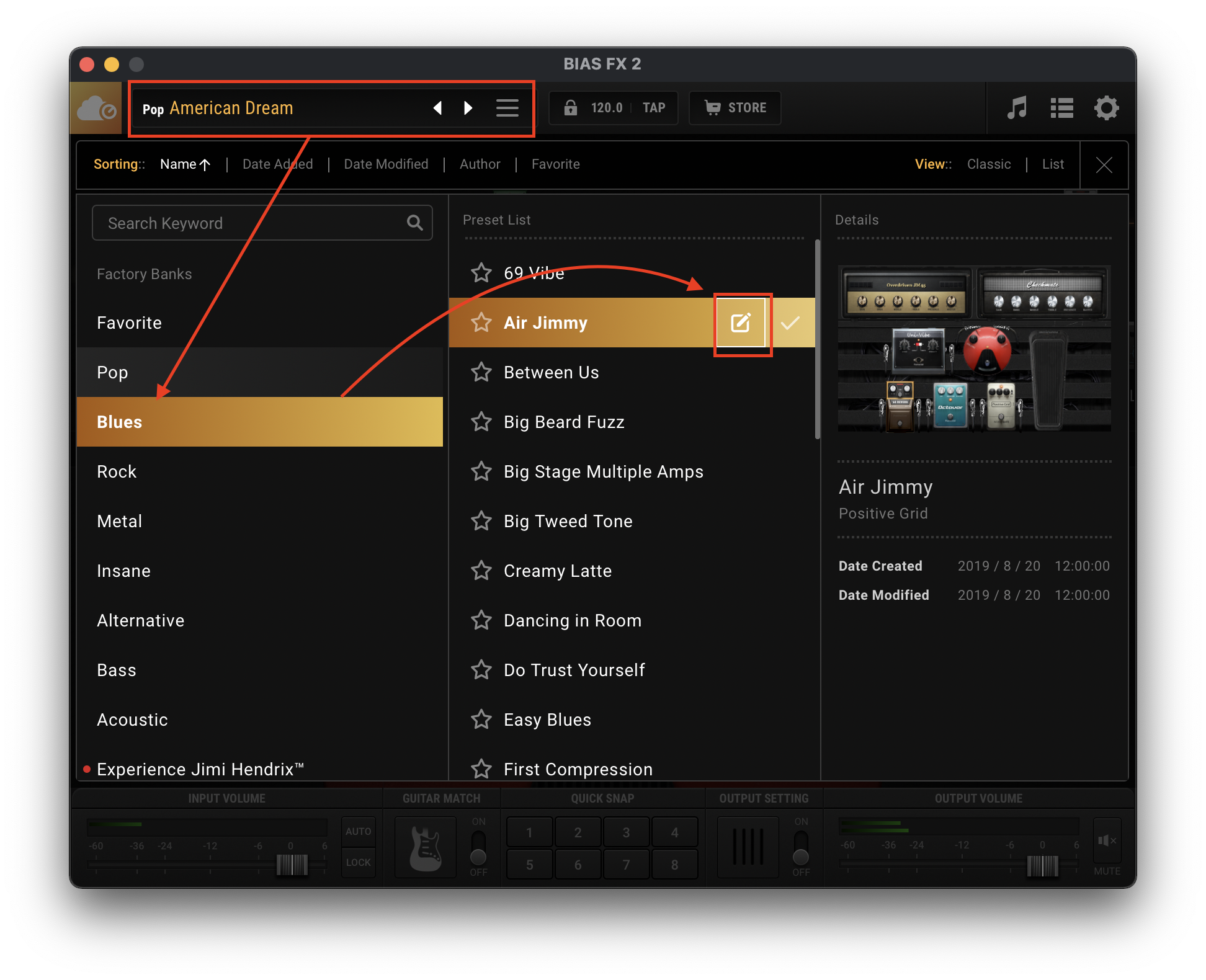Open the music note looper icon
1206x980 pixels.
coord(1017,108)
